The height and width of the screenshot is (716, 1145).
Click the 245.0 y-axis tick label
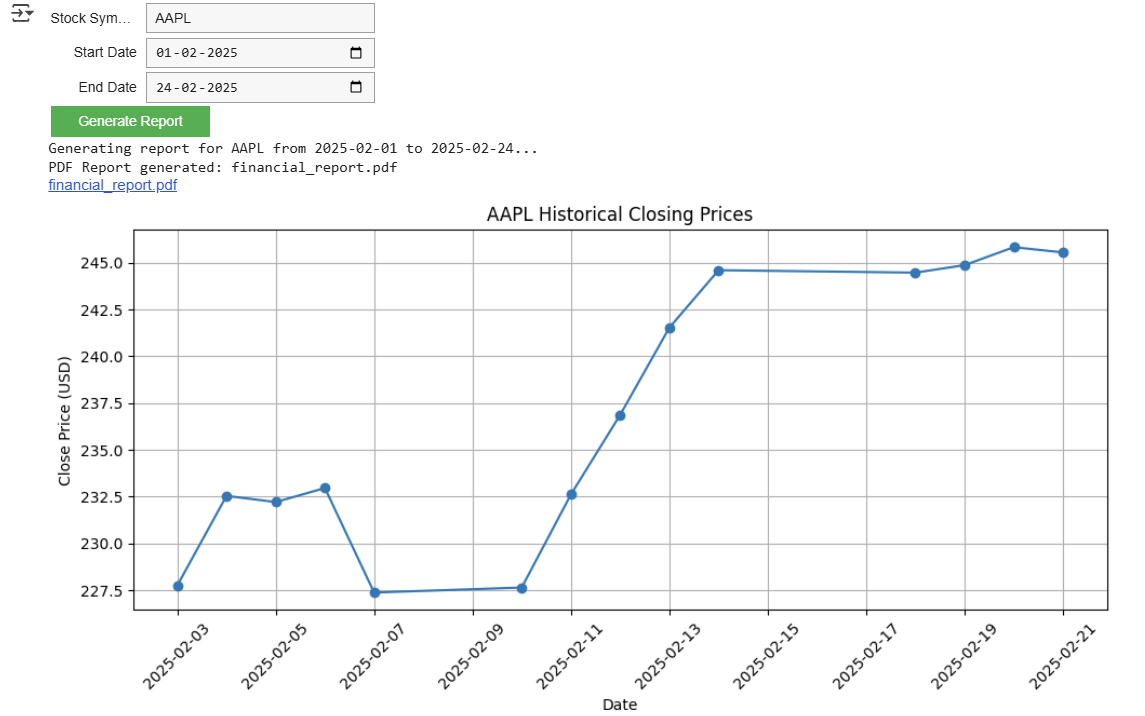(x=102, y=263)
